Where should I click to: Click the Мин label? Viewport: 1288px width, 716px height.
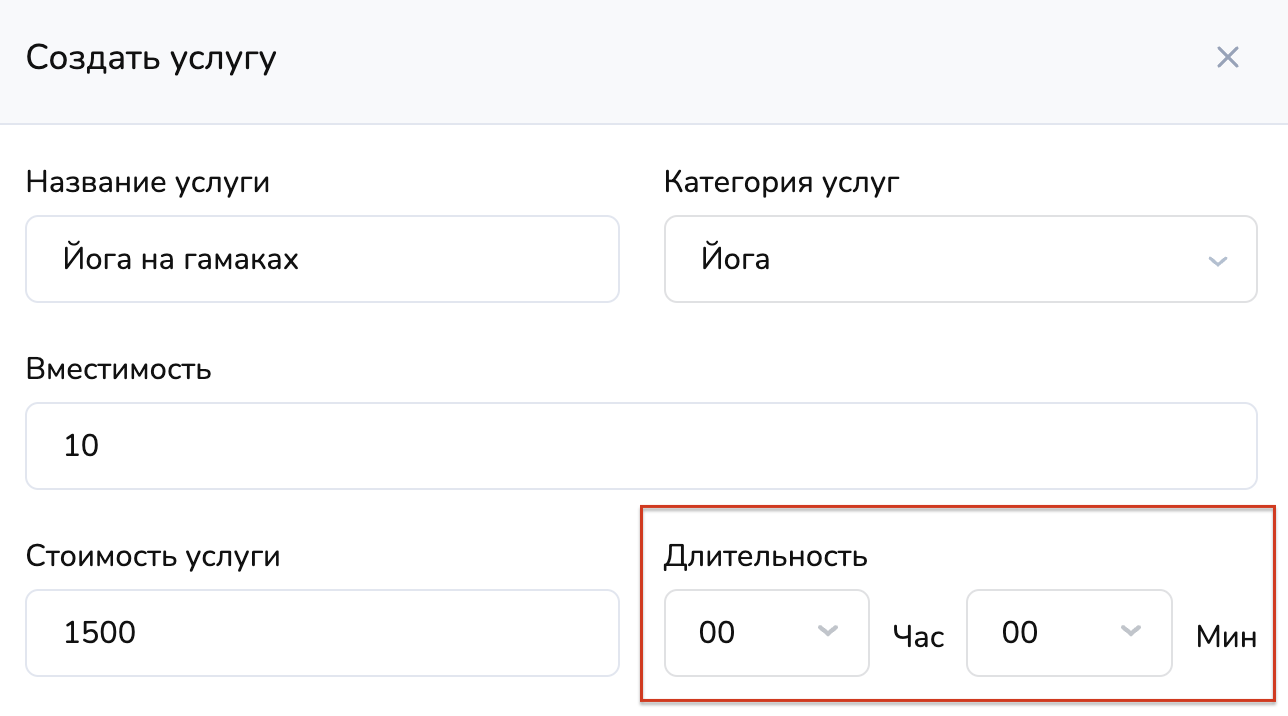1226,636
